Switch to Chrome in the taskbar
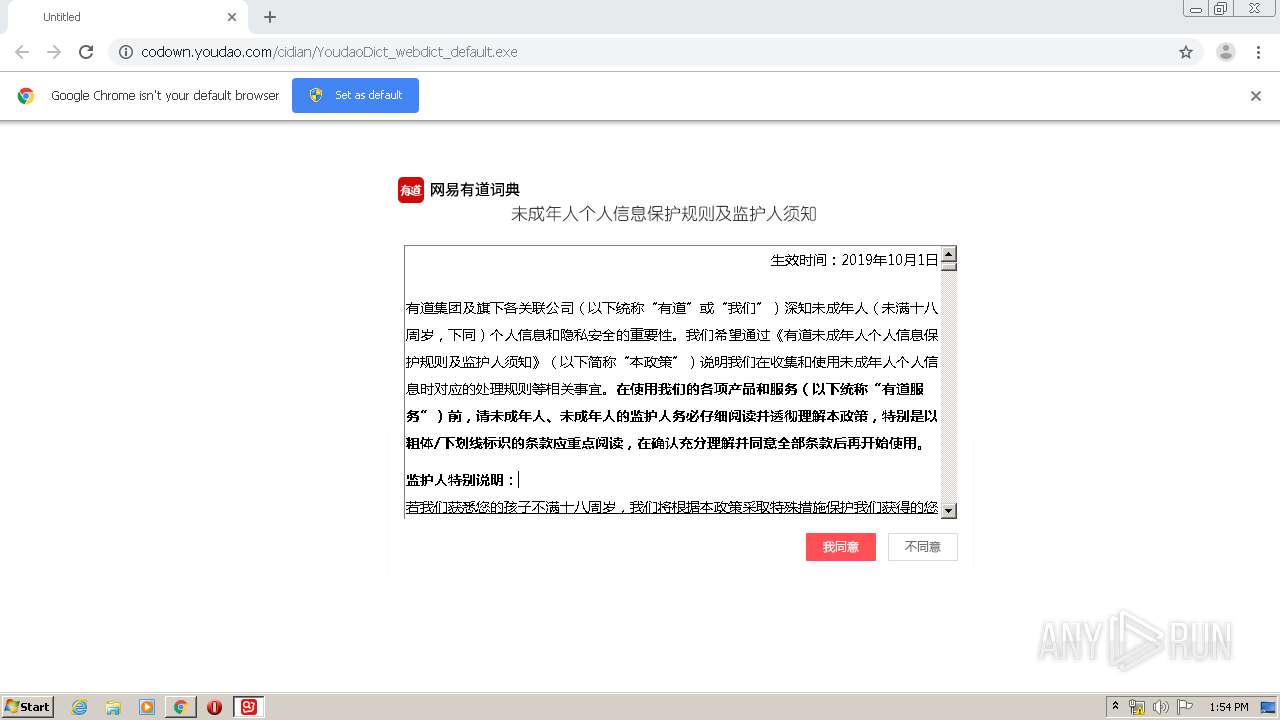This screenshot has height=720, width=1280. [180, 707]
